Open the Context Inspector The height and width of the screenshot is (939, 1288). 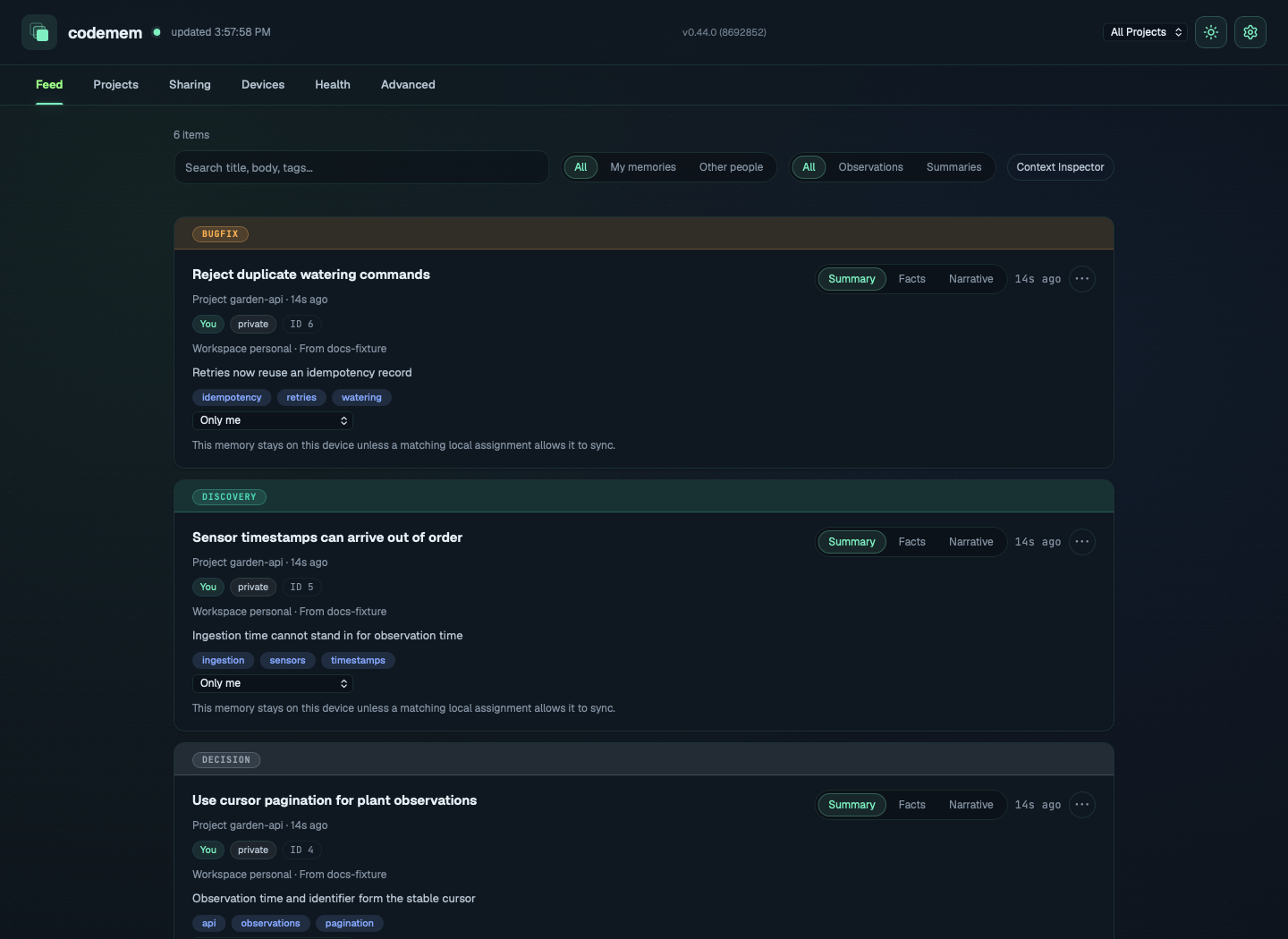click(x=1060, y=167)
